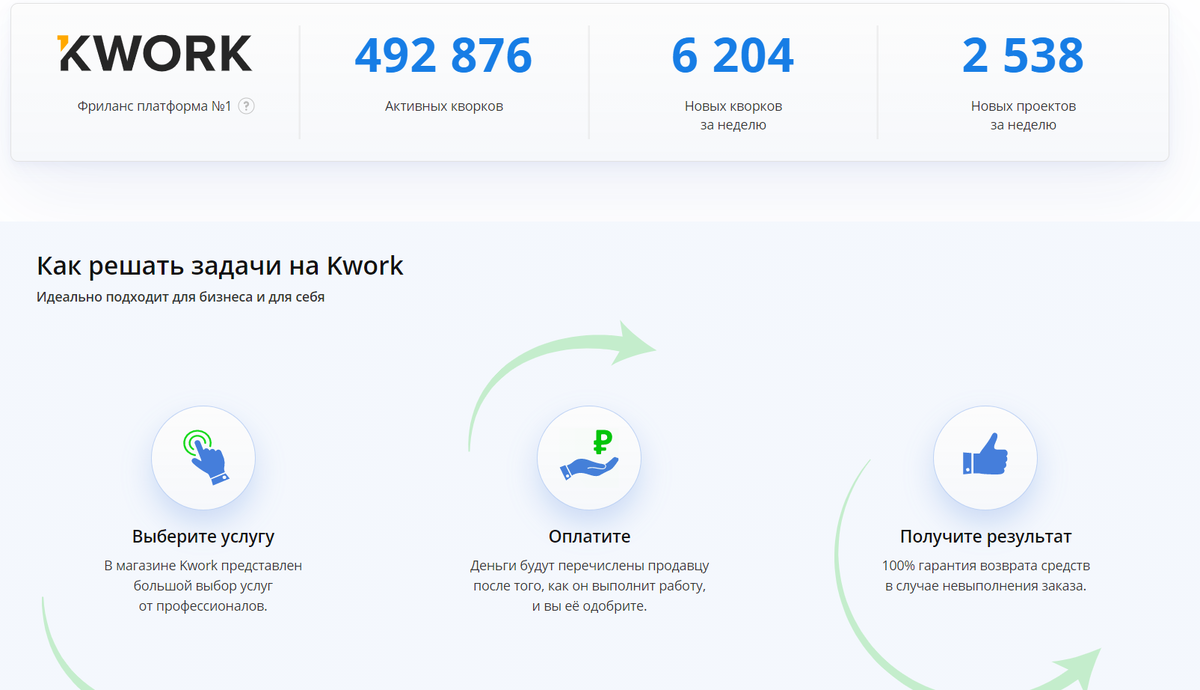Click the pointing hand service icon
Image resolution: width=1200 pixels, height=690 pixels.
tap(203, 458)
